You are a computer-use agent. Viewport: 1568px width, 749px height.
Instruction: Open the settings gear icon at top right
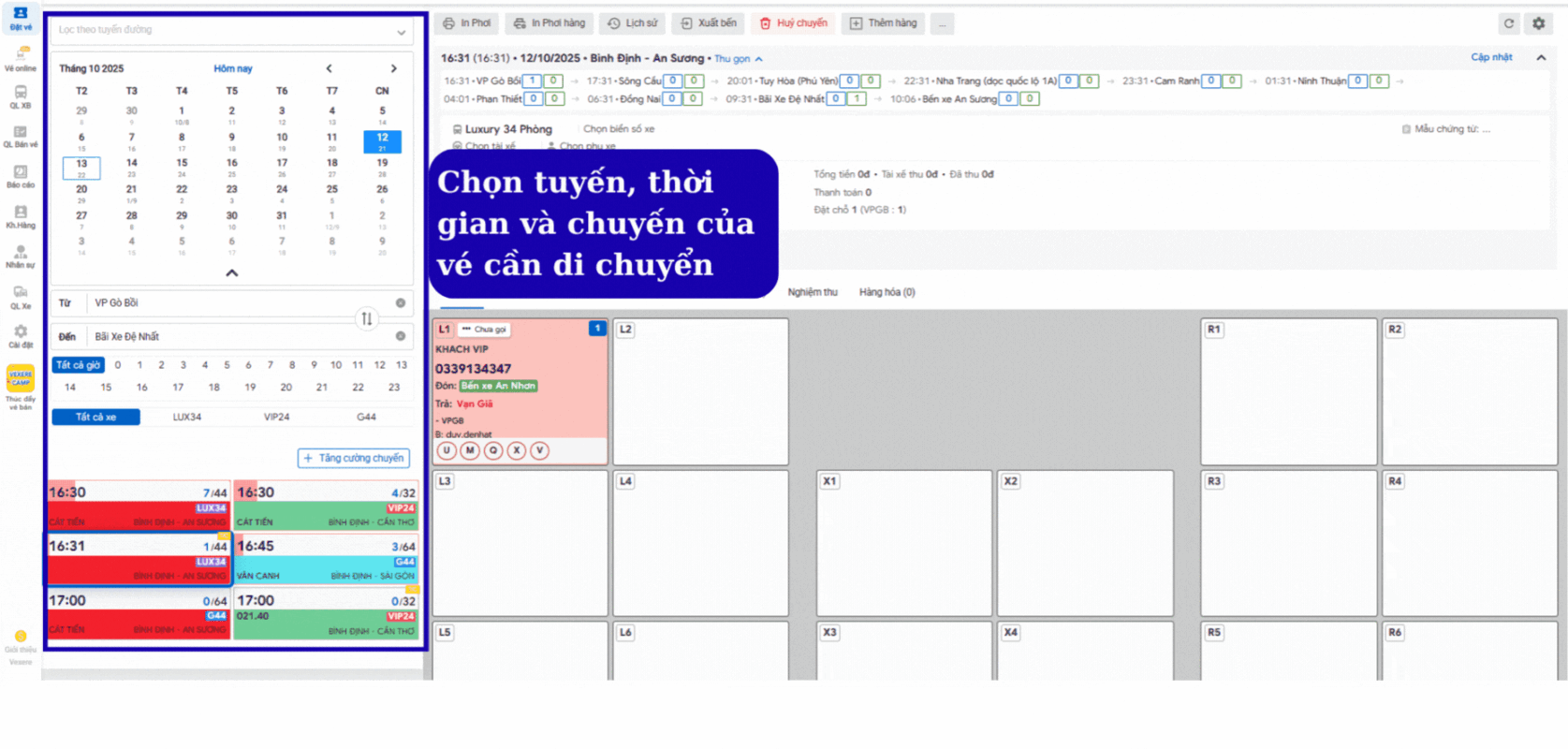point(1538,23)
